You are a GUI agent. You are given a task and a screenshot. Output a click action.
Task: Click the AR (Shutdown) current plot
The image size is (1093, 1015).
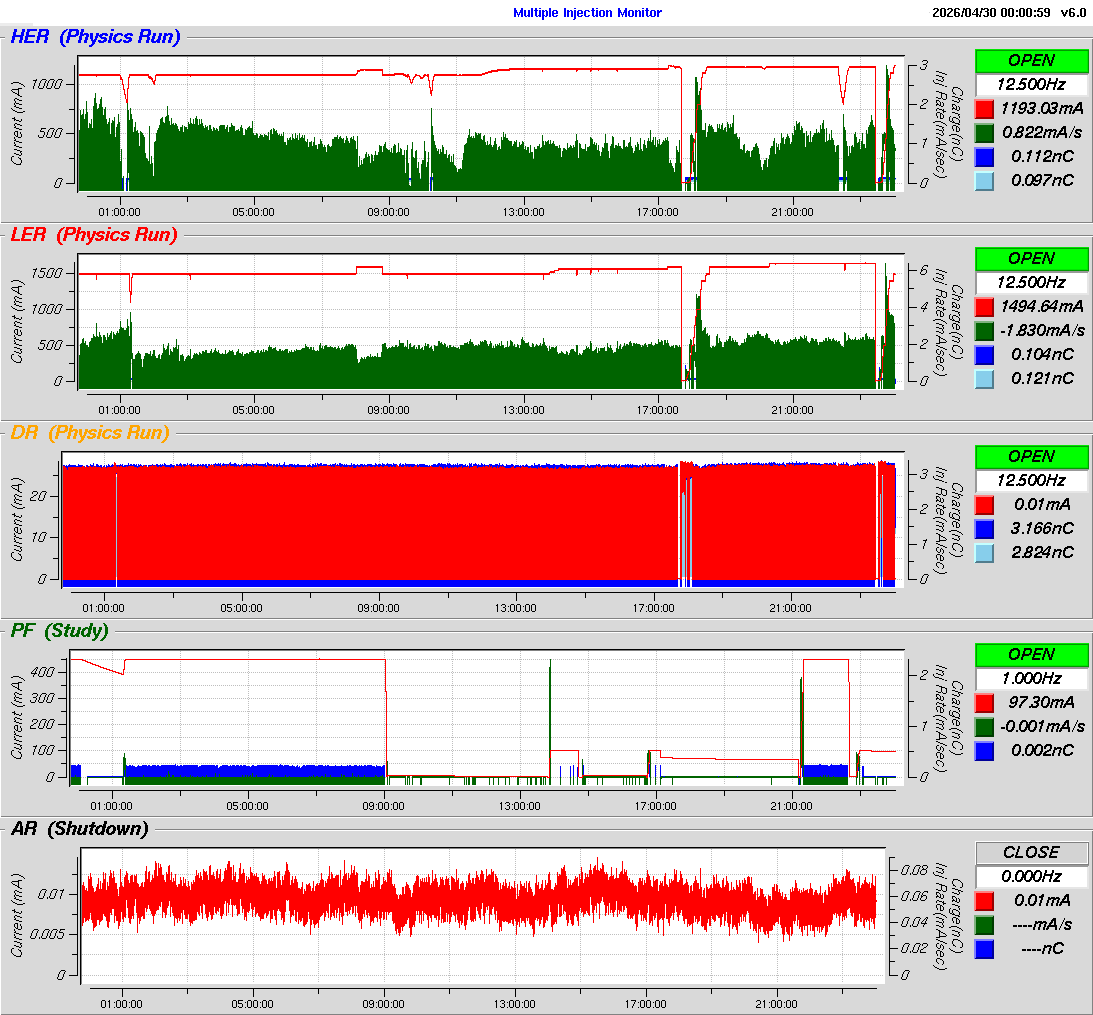tap(483, 915)
